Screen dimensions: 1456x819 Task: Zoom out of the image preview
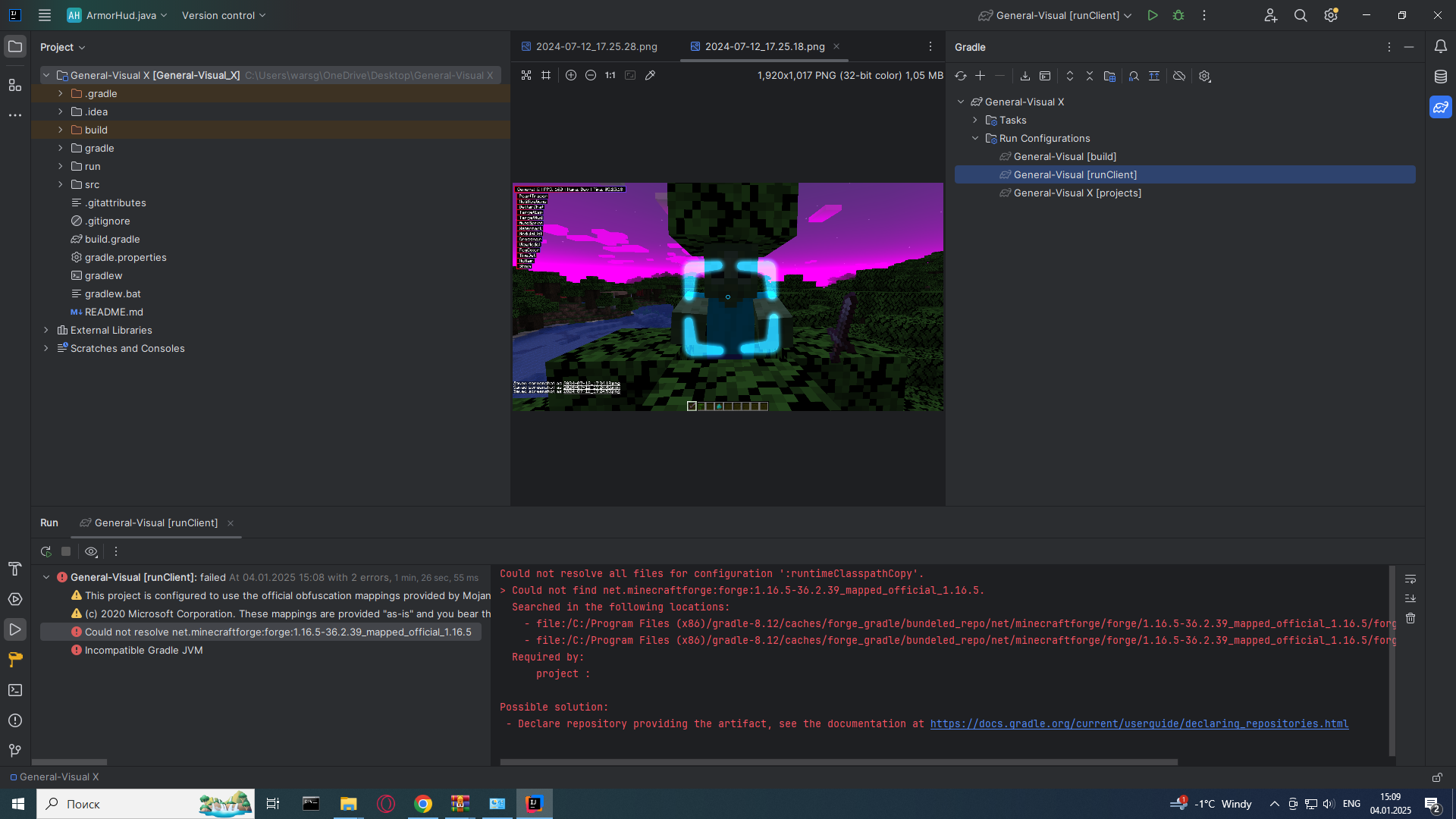coord(591,75)
